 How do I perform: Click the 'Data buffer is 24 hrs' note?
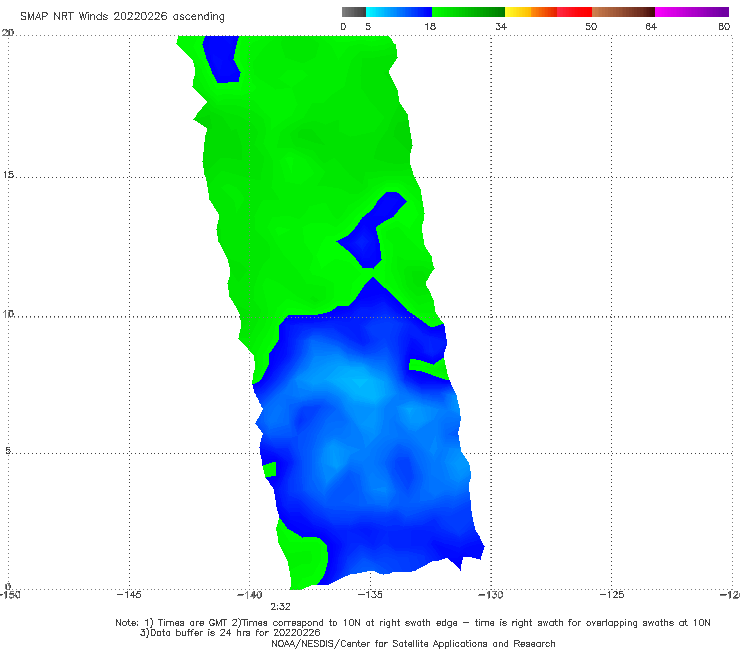click(x=230, y=633)
